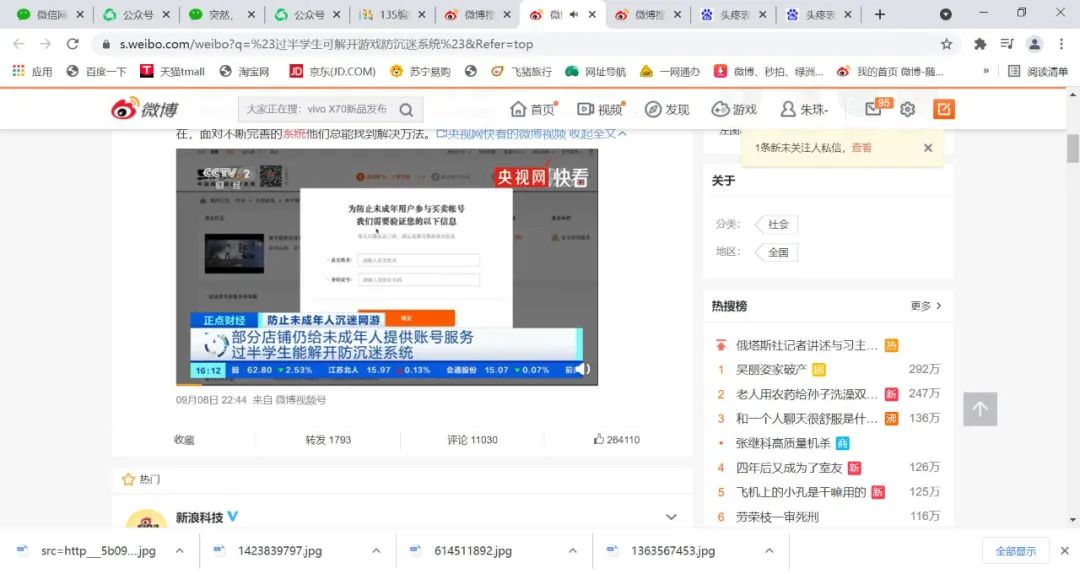1080x574 pixels.
Task: Click 全部显示 to show all downloads
Action: 1015,551
